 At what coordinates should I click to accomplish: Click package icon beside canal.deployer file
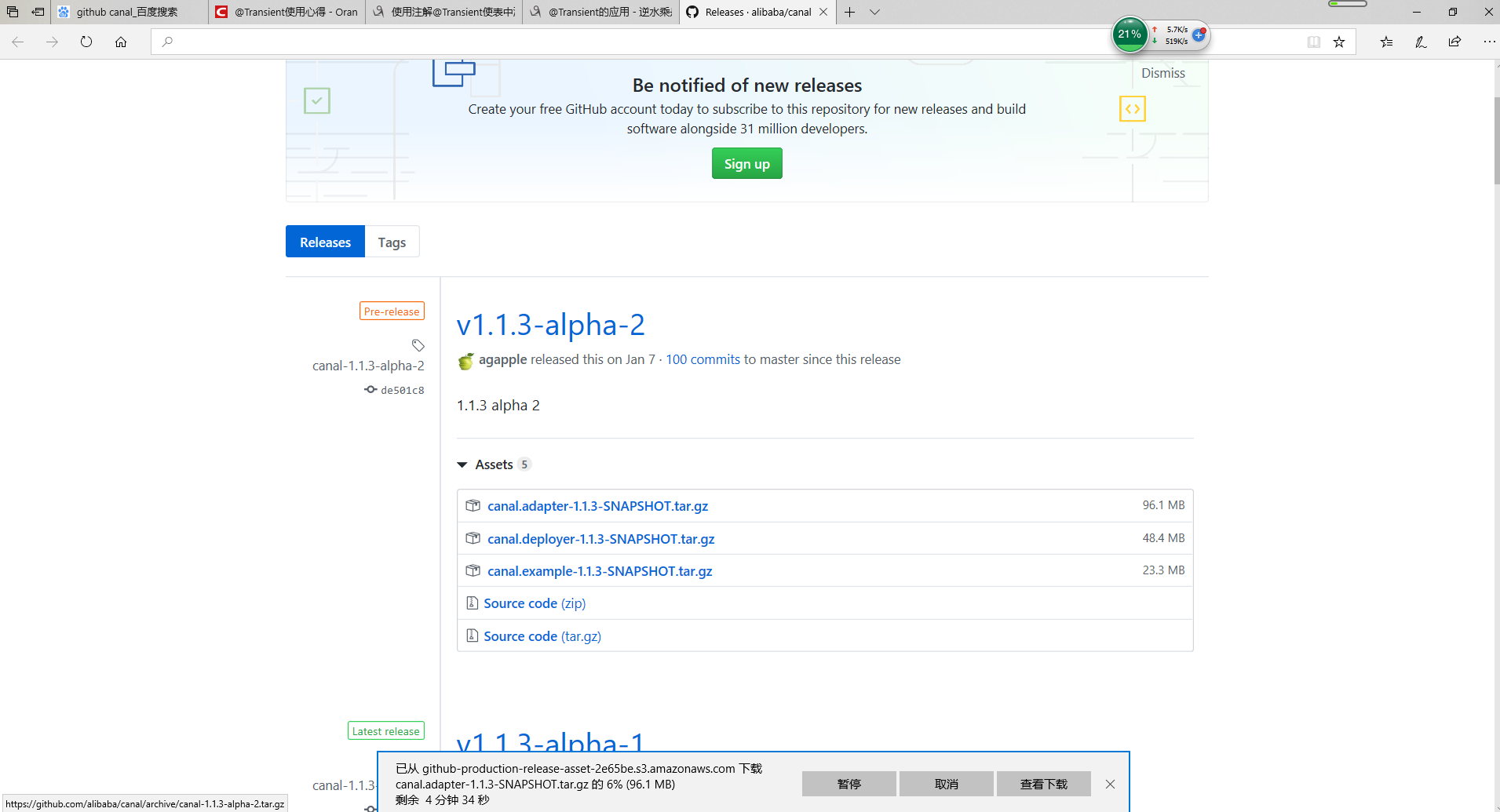pyautogui.click(x=473, y=538)
